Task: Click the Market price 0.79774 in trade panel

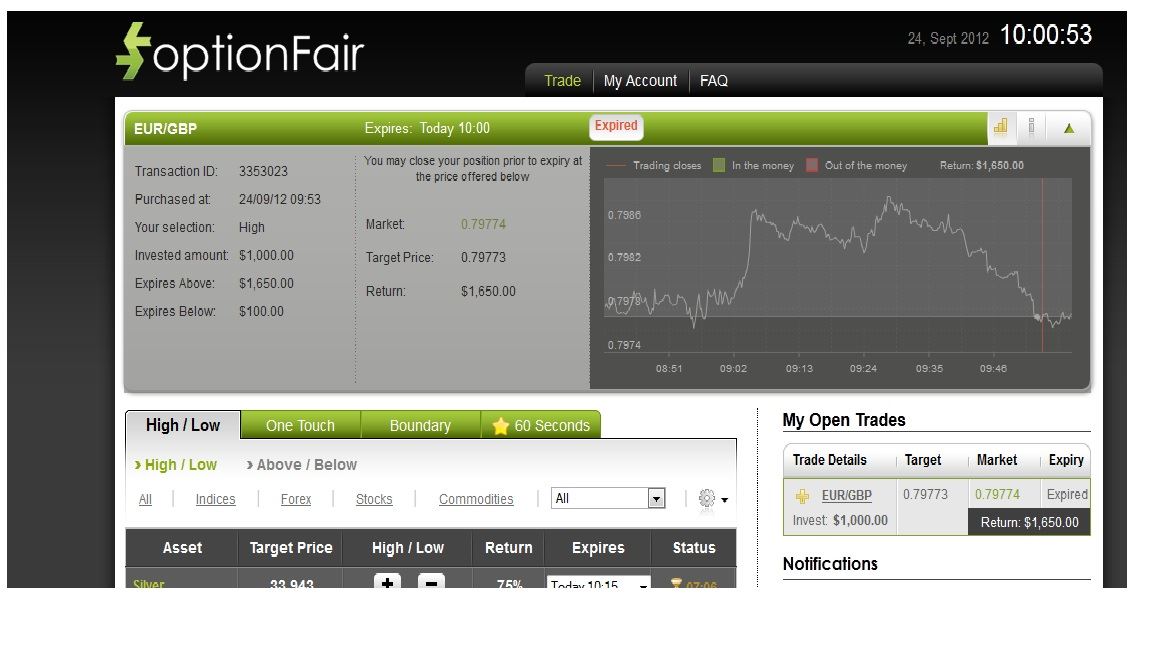Action: point(483,224)
